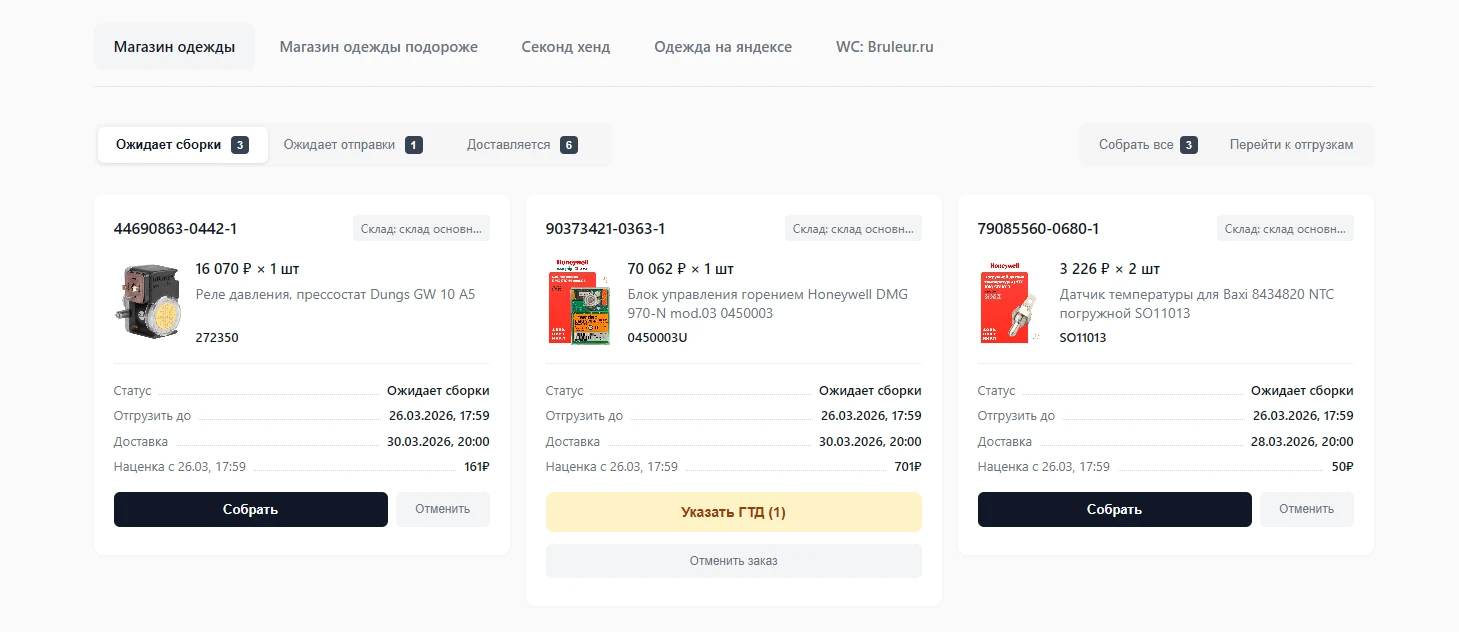Screen dimensions: 1459x632
Task: Select the Магазин одежды tab
Action: pyautogui.click(x=174, y=47)
